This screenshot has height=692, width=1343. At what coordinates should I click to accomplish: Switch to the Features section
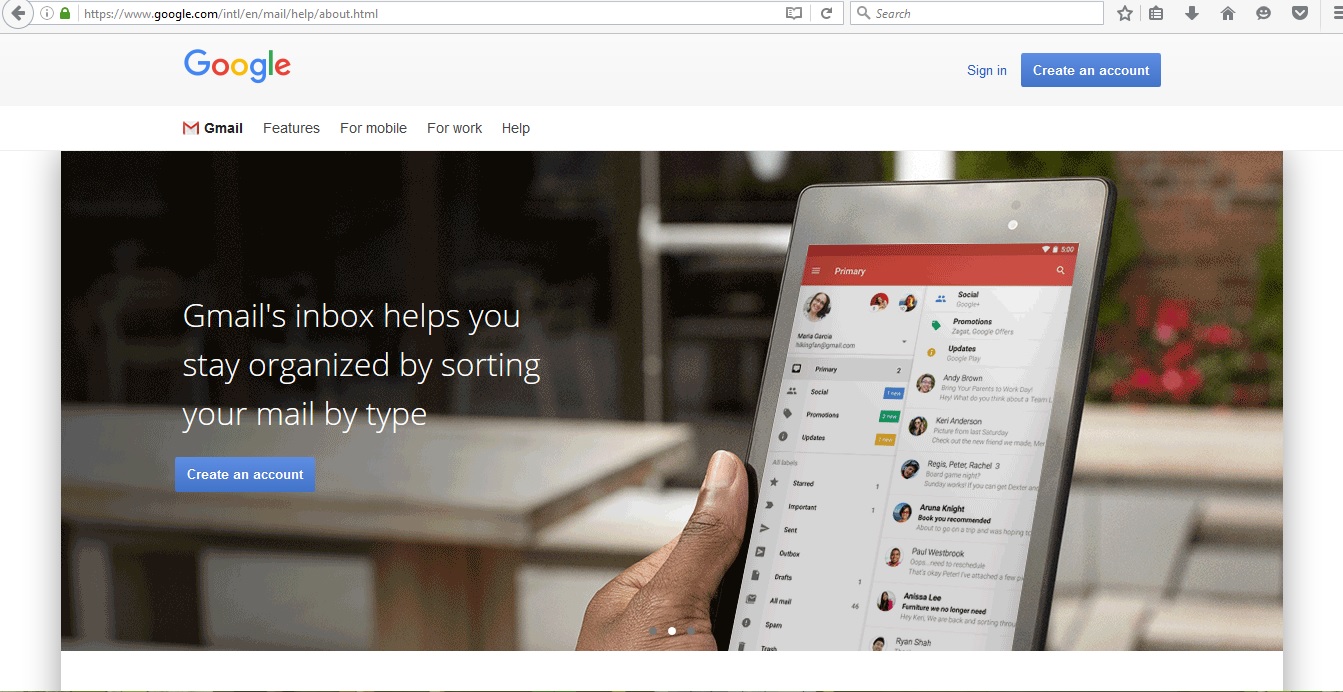(x=291, y=128)
